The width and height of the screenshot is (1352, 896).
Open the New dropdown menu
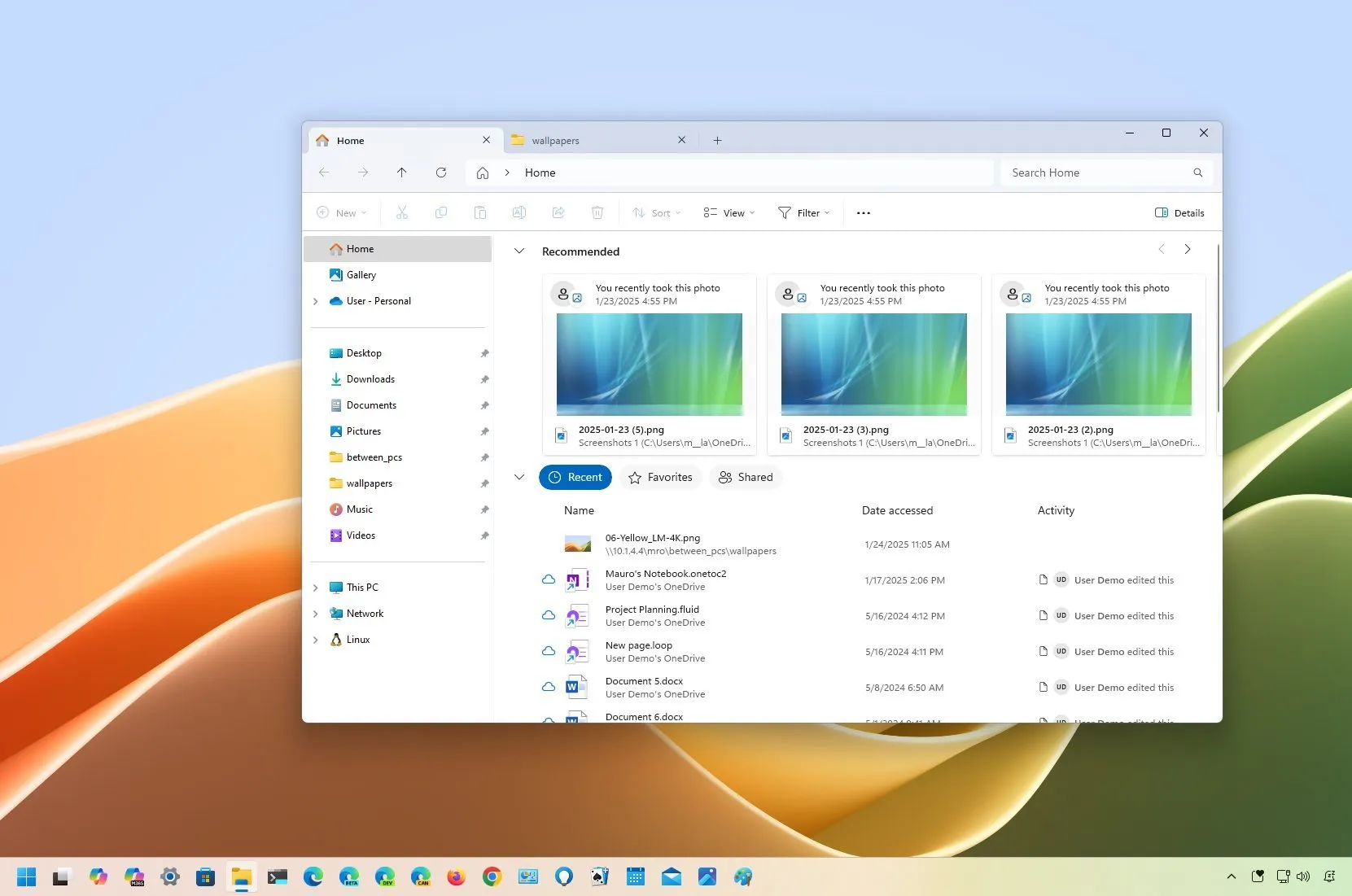[x=342, y=212]
